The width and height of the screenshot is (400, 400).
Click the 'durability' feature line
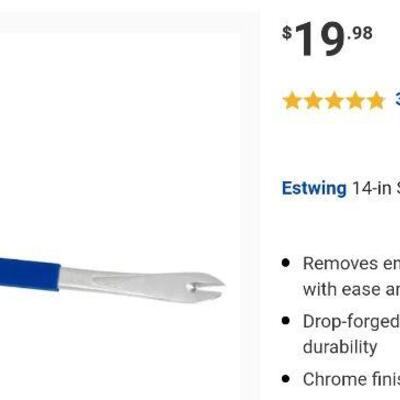coord(340,347)
